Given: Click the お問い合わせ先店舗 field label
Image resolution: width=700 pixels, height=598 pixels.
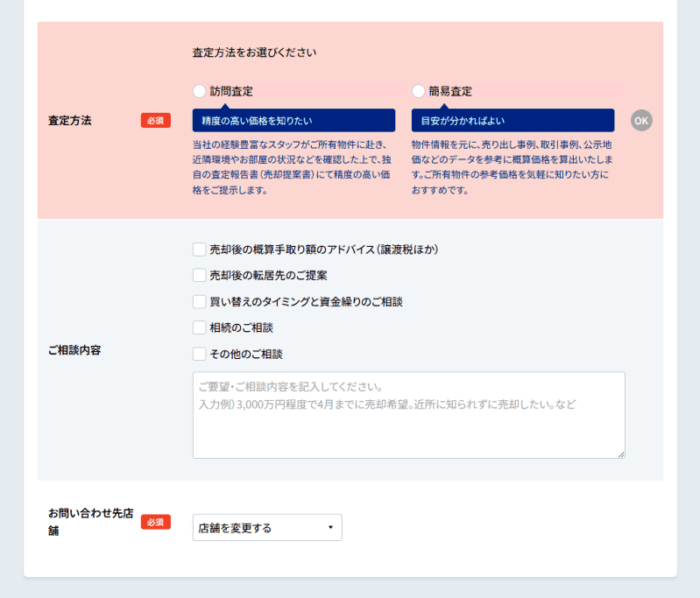Looking at the screenshot, I should (x=91, y=522).
